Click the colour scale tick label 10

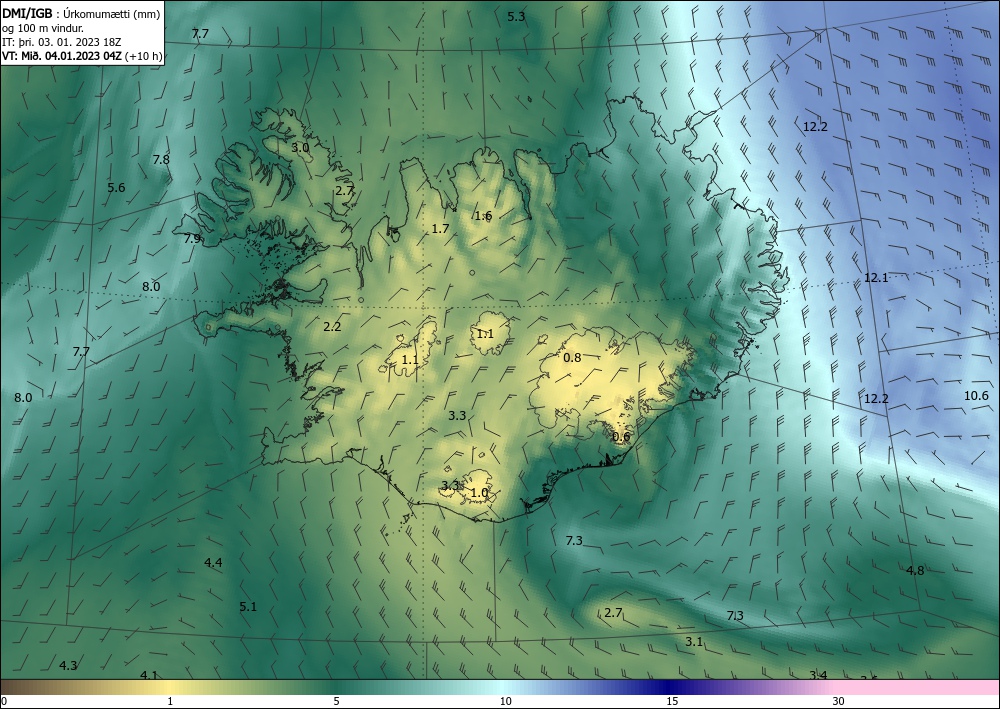[x=506, y=701]
